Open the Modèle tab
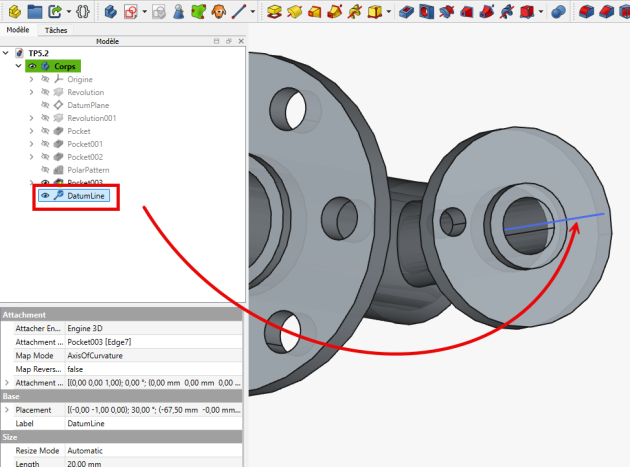 pos(17,30)
